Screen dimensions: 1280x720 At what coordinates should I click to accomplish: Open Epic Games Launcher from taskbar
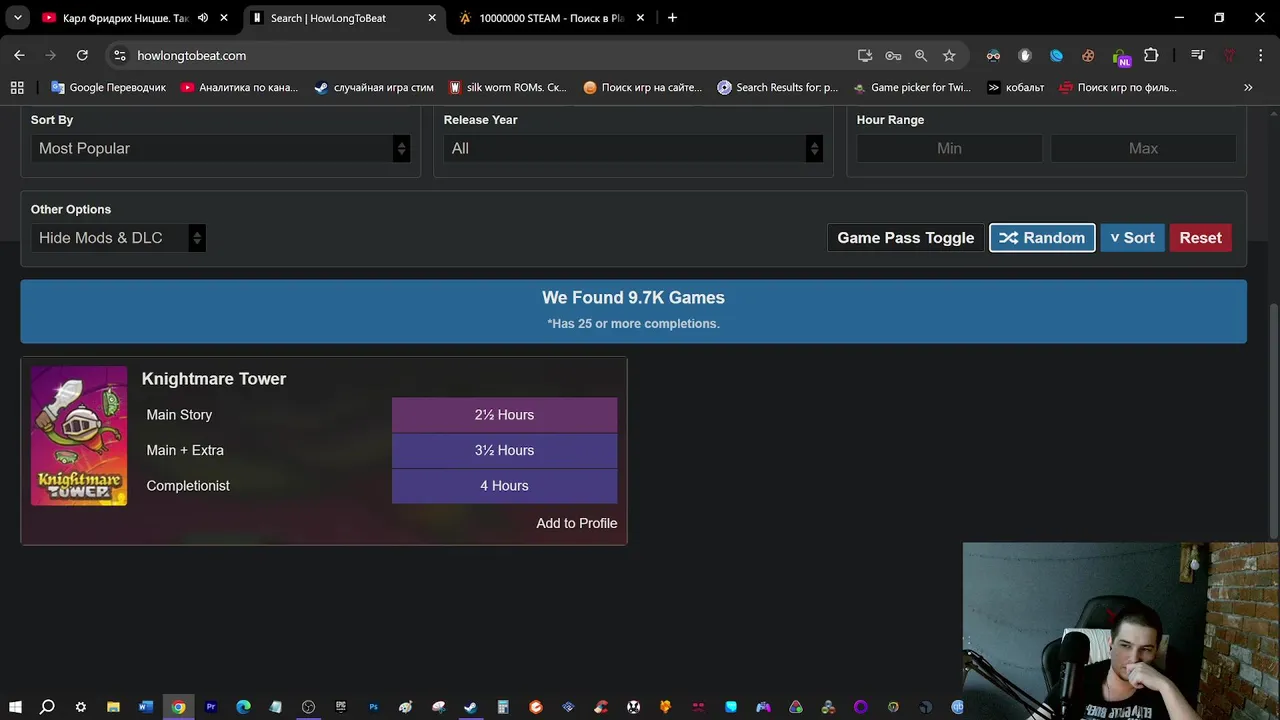pos(340,707)
